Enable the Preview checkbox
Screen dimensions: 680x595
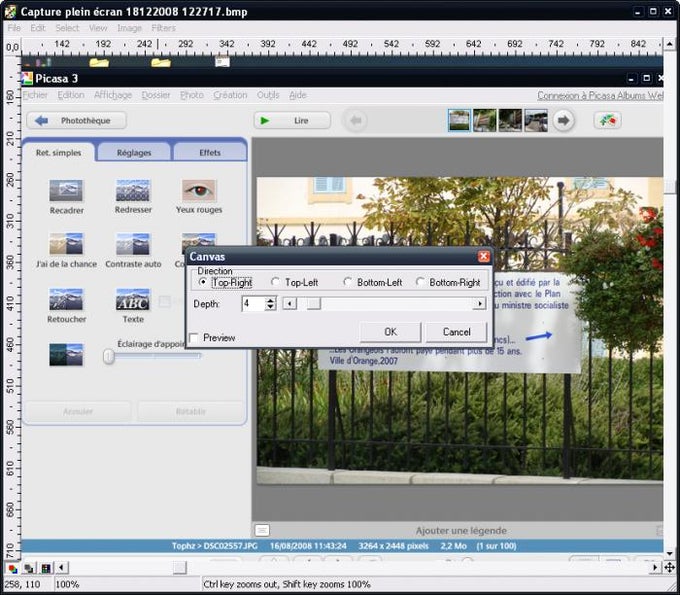[194, 337]
